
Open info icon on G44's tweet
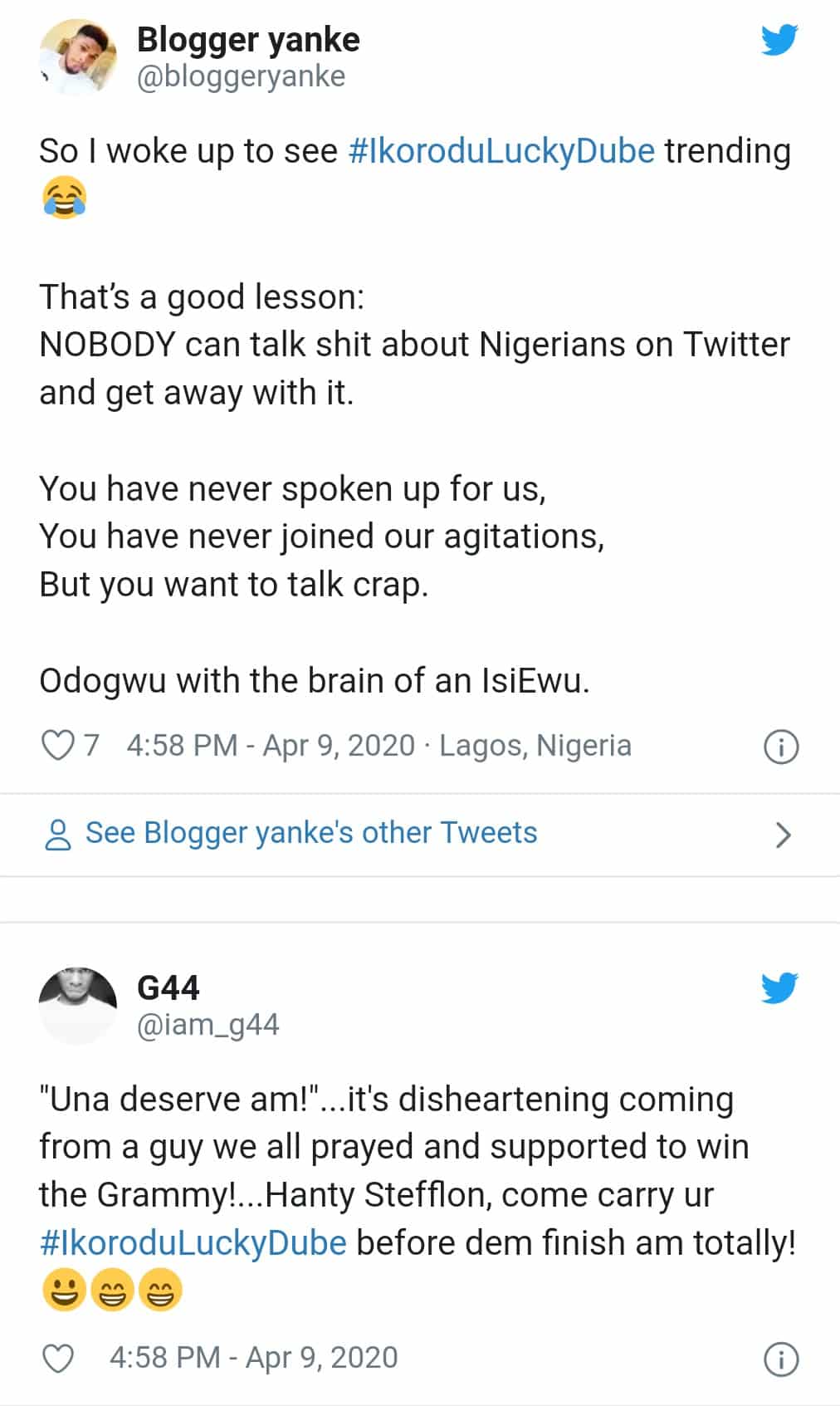pos(780,1359)
